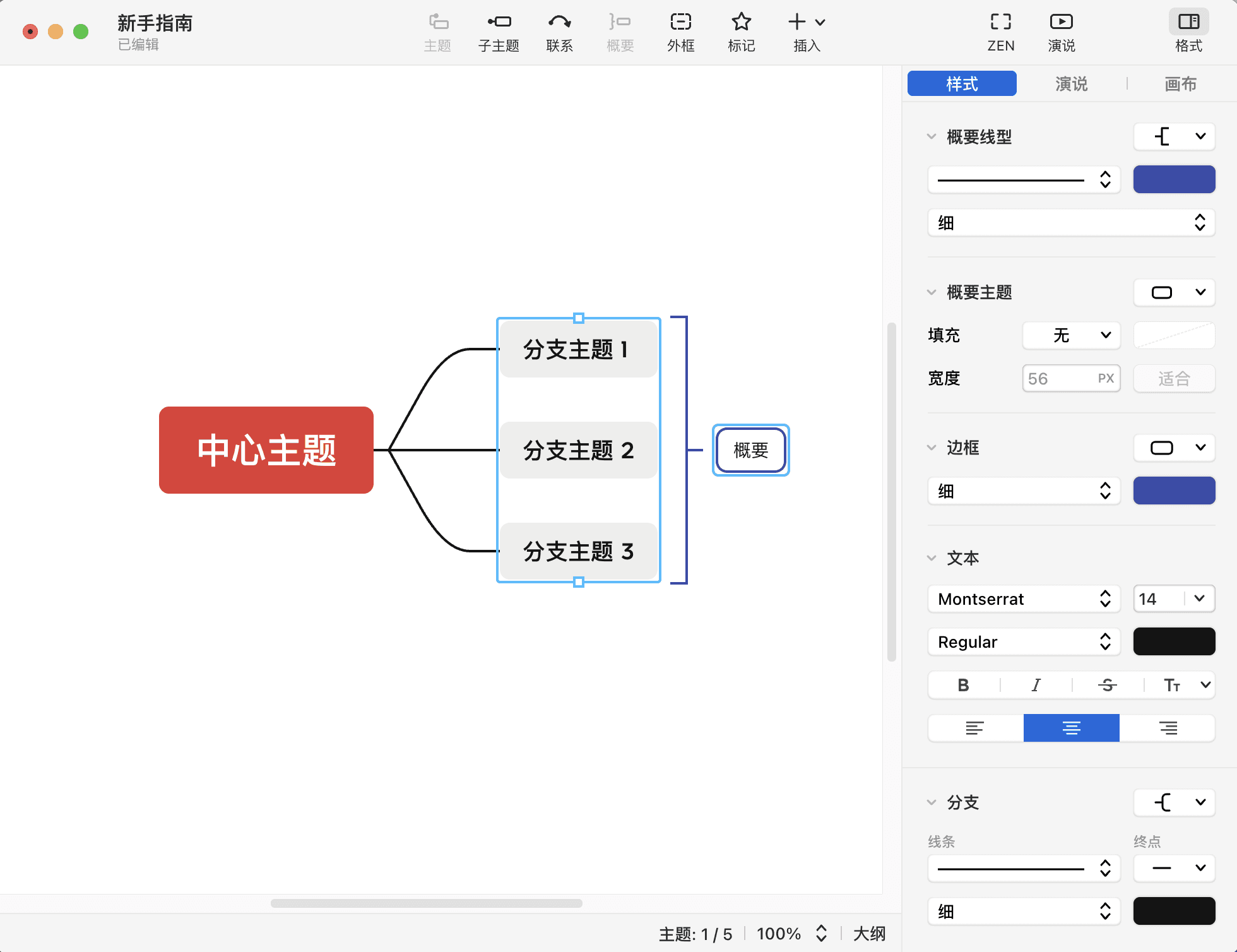Open the 大纲 outline view
This screenshot has height=952, width=1237.
pos(869,934)
